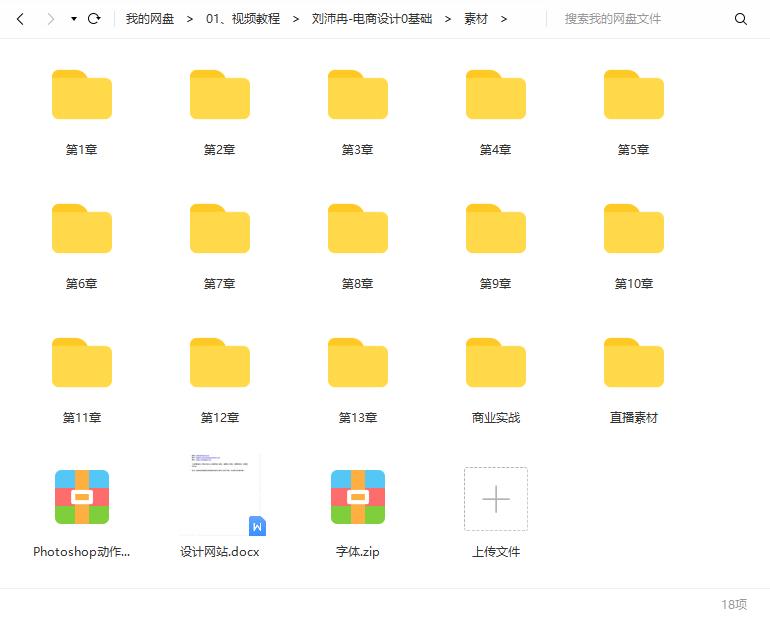Select the 字体.zip archive
770x621 pixels.
[358, 498]
